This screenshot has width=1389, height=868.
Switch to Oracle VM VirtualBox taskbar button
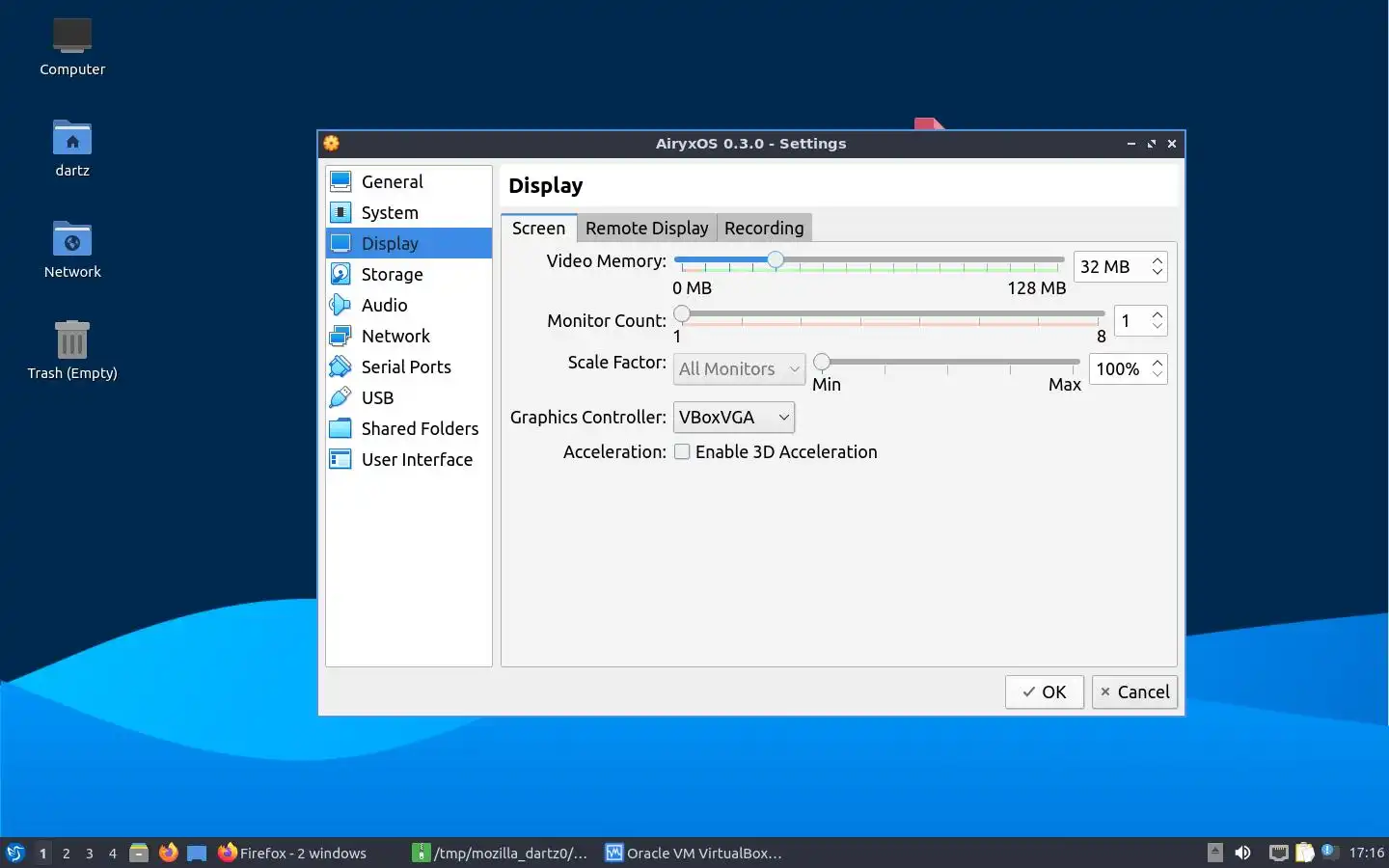[x=694, y=853]
